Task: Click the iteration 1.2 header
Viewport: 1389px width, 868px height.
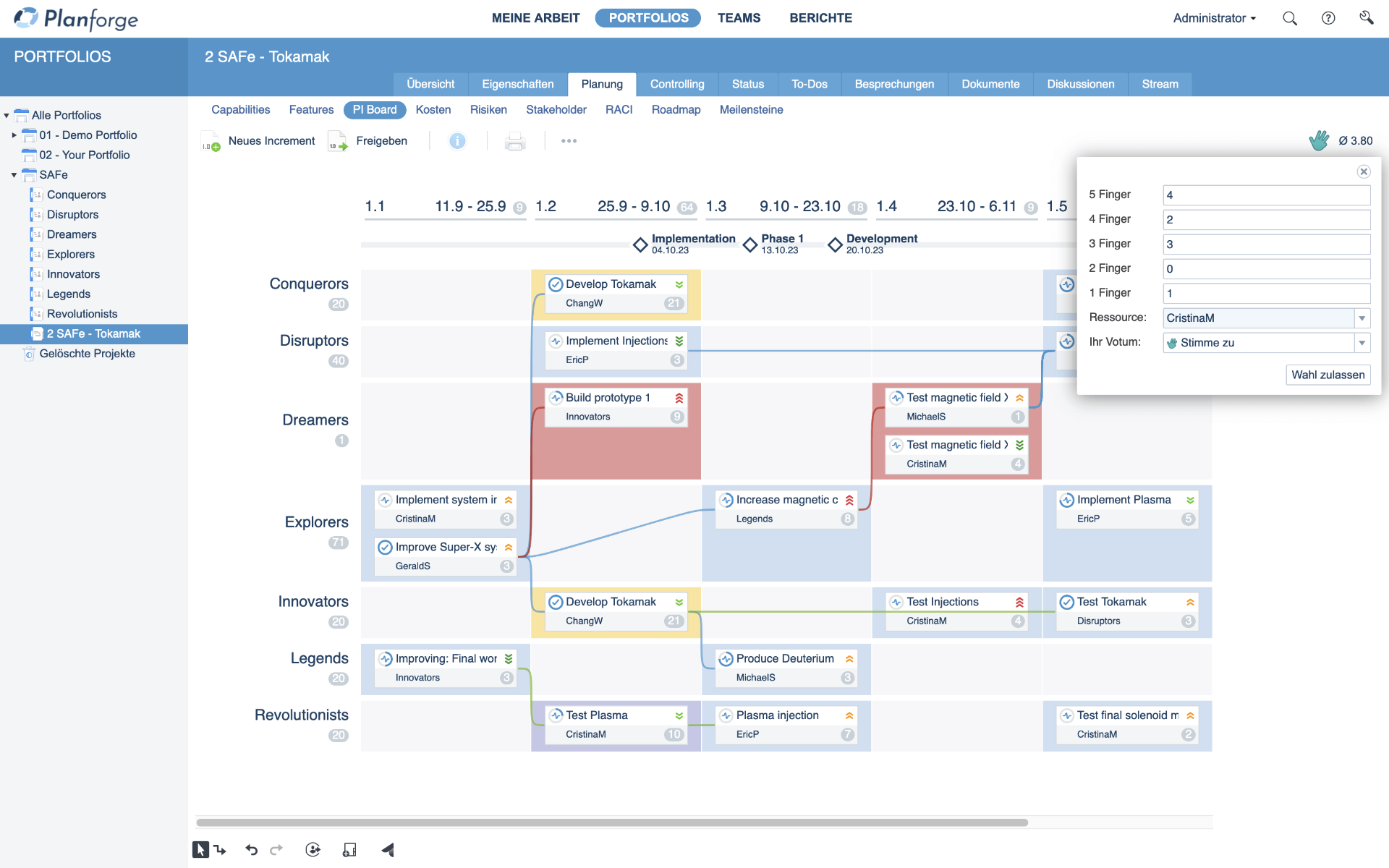Action: 615,207
